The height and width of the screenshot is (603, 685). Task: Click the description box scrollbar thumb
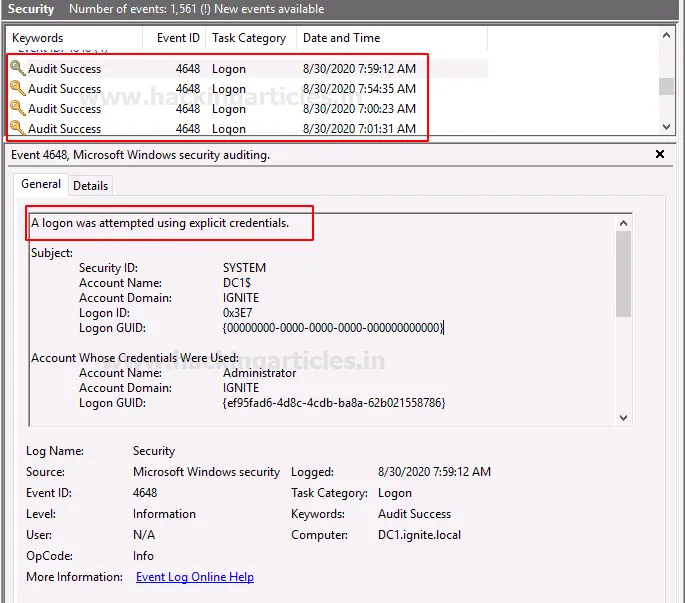click(x=624, y=274)
